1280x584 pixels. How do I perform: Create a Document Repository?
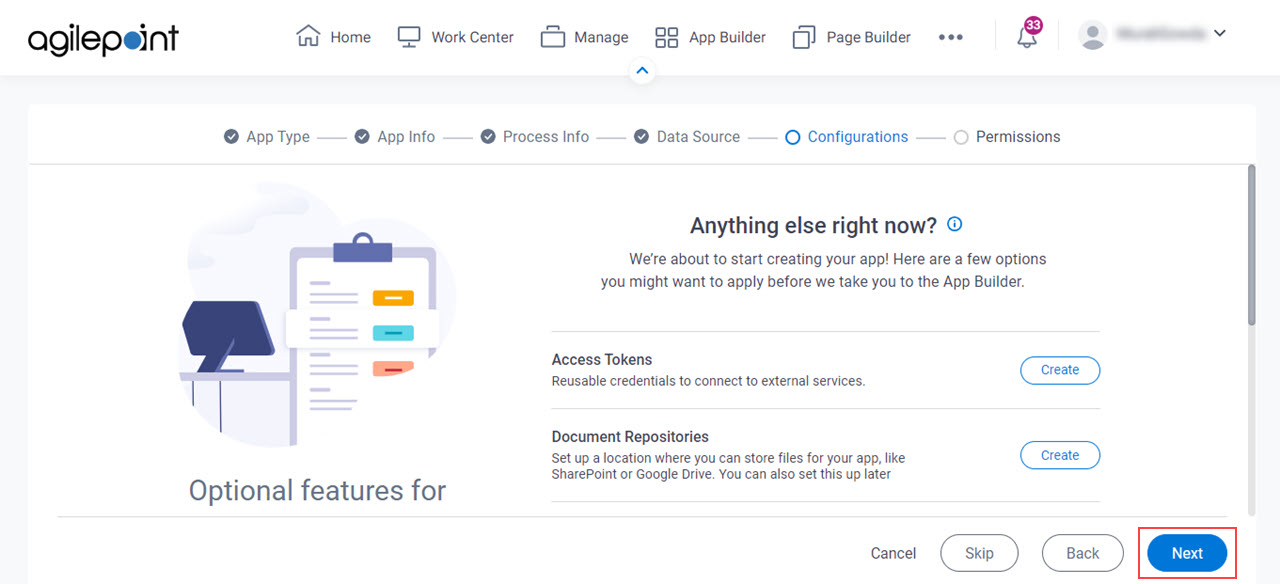[x=1060, y=455]
